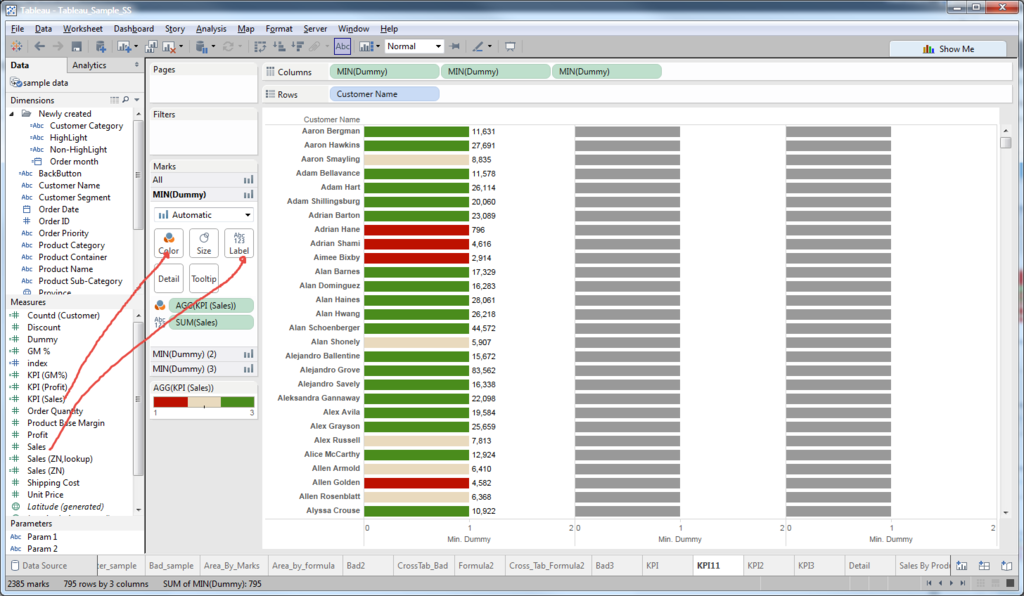Click the Undo back arrow in toolbar
The width and height of the screenshot is (1024, 596).
pos(40,46)
